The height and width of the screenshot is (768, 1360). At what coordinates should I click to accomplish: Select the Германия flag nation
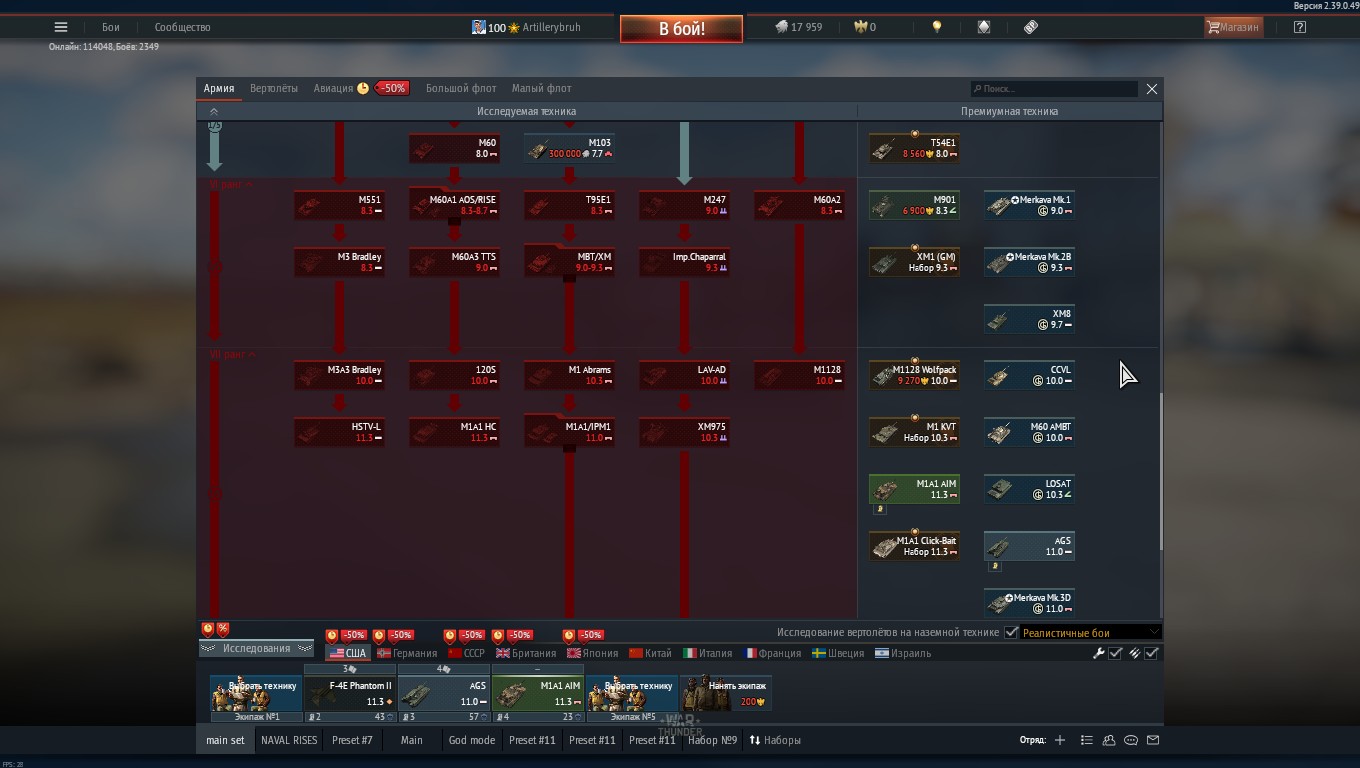pyautogui.click(x=407, y=653)
